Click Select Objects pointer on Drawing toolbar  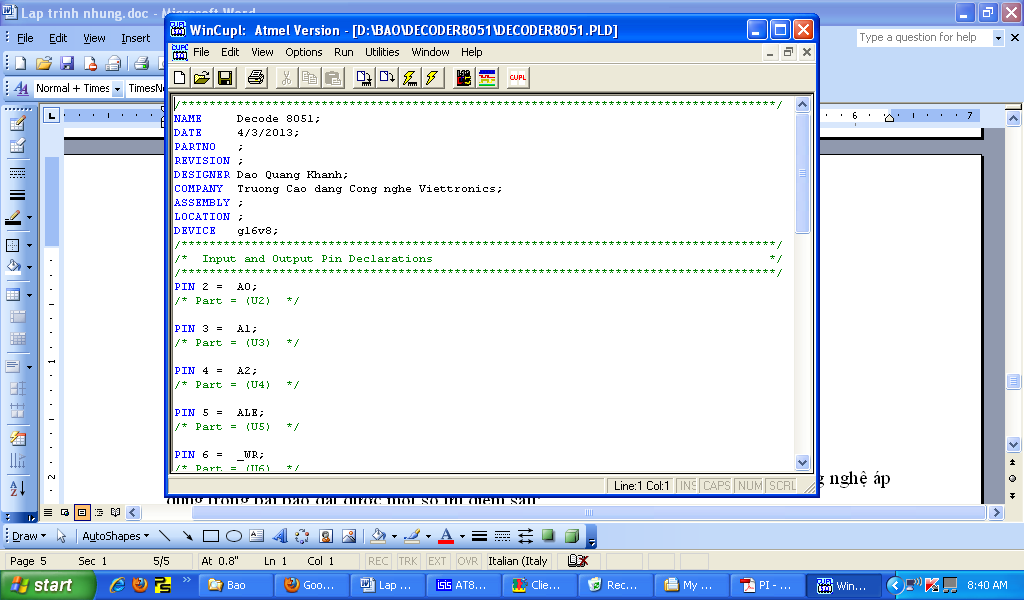[61, 536]
